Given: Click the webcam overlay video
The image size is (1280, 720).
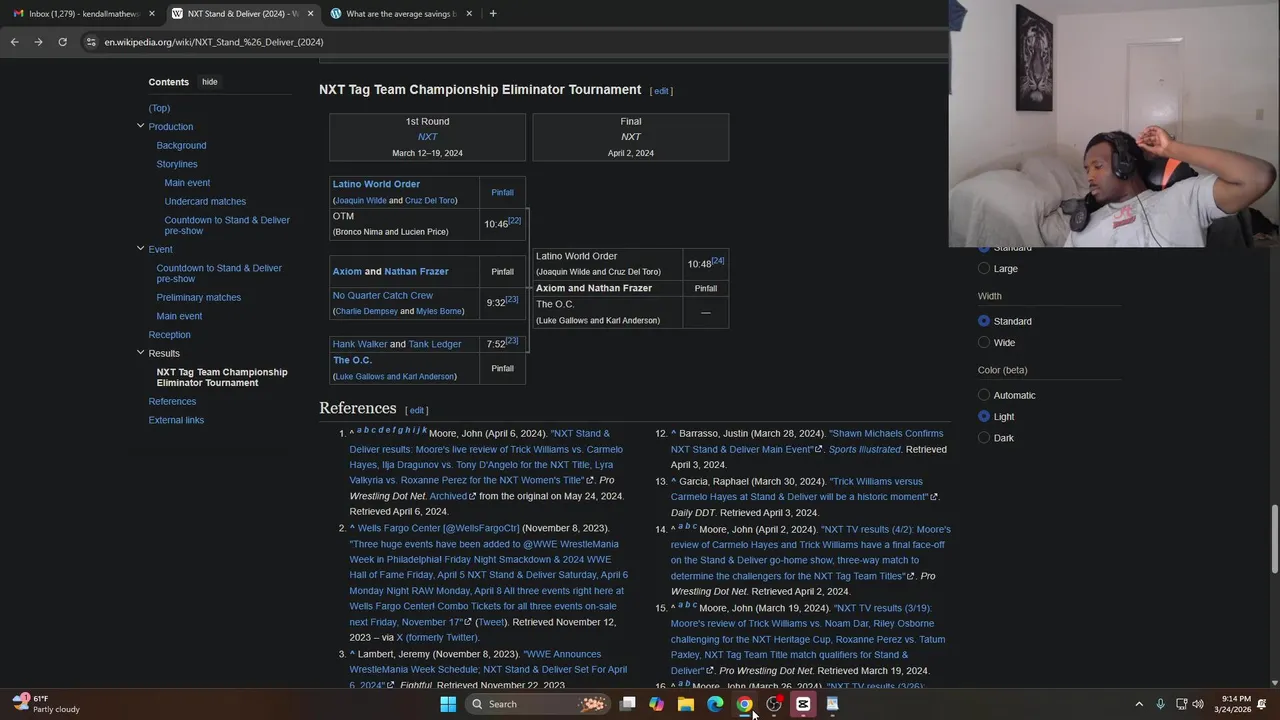Looking at the screenshot, I should [1114, 123].
